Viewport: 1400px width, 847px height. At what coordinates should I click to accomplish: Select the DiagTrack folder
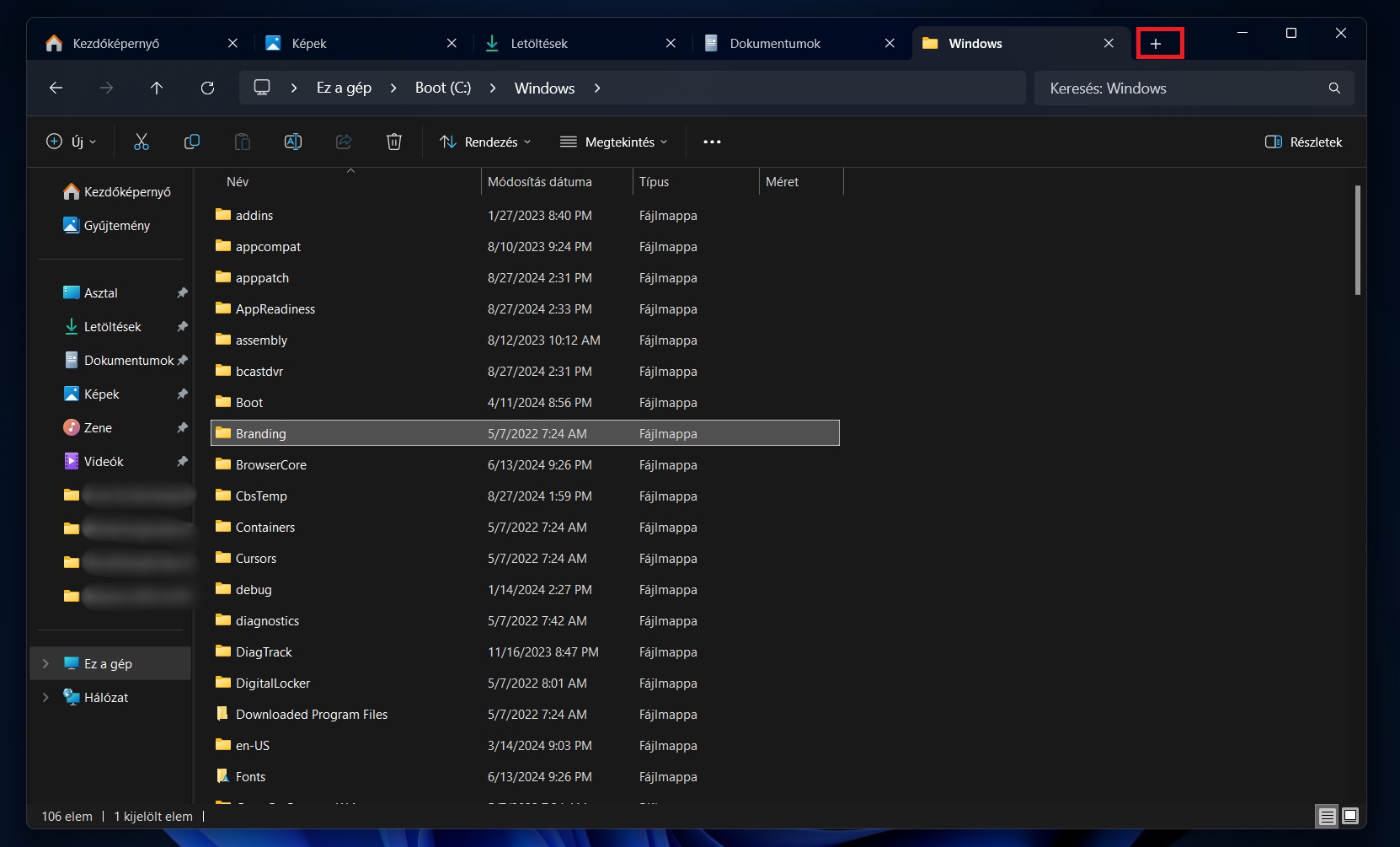coord(525,651)
